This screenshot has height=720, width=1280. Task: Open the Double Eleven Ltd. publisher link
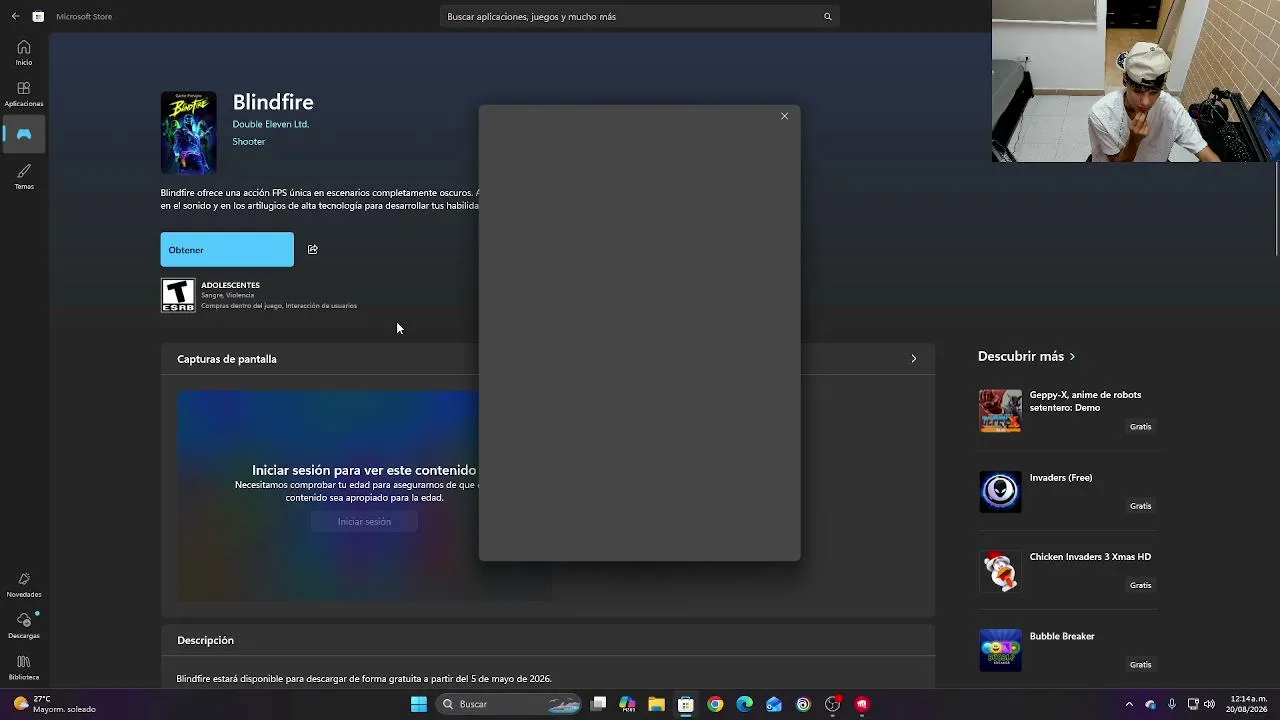[x=271, y=124]
